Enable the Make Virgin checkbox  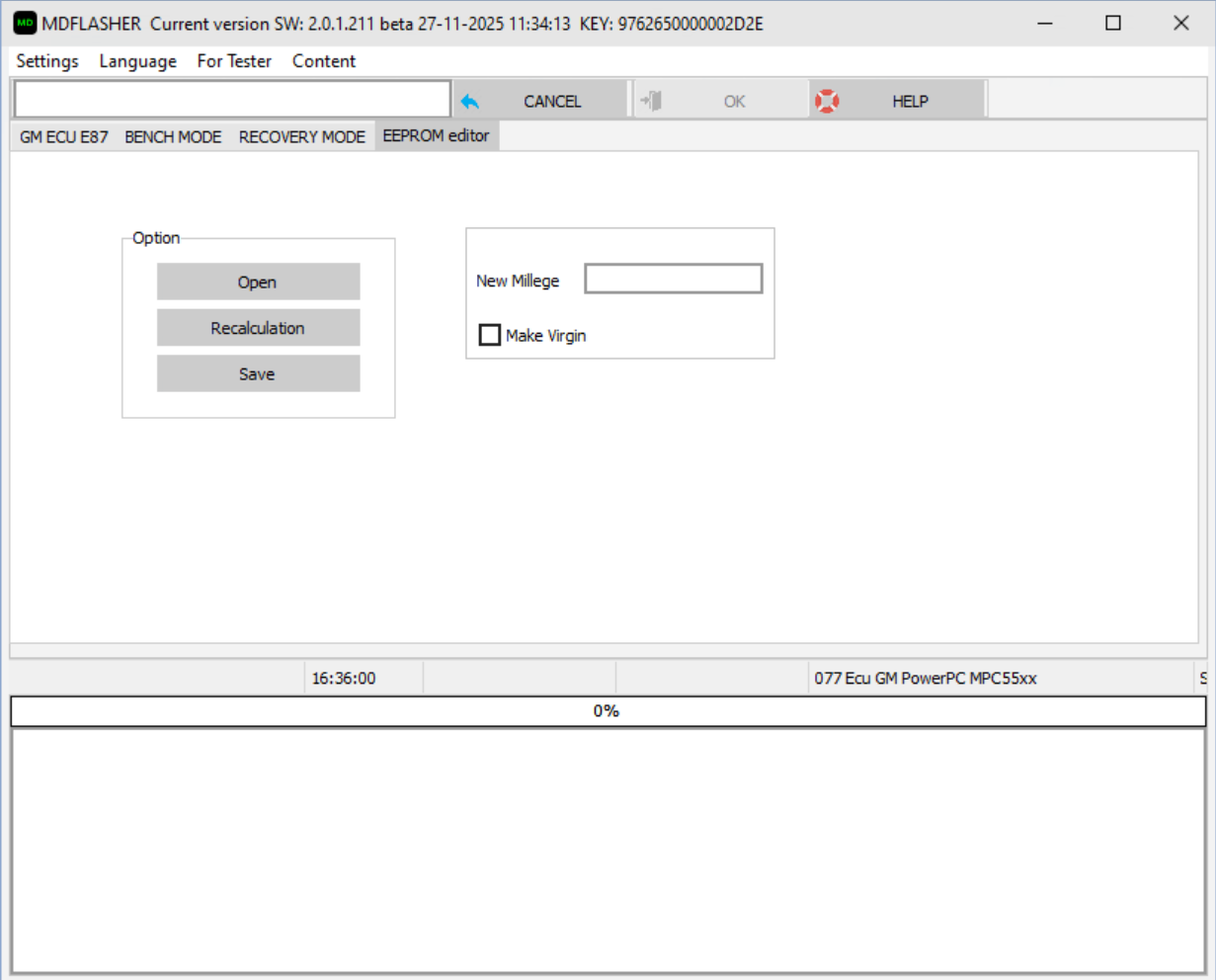click(490, 335)
